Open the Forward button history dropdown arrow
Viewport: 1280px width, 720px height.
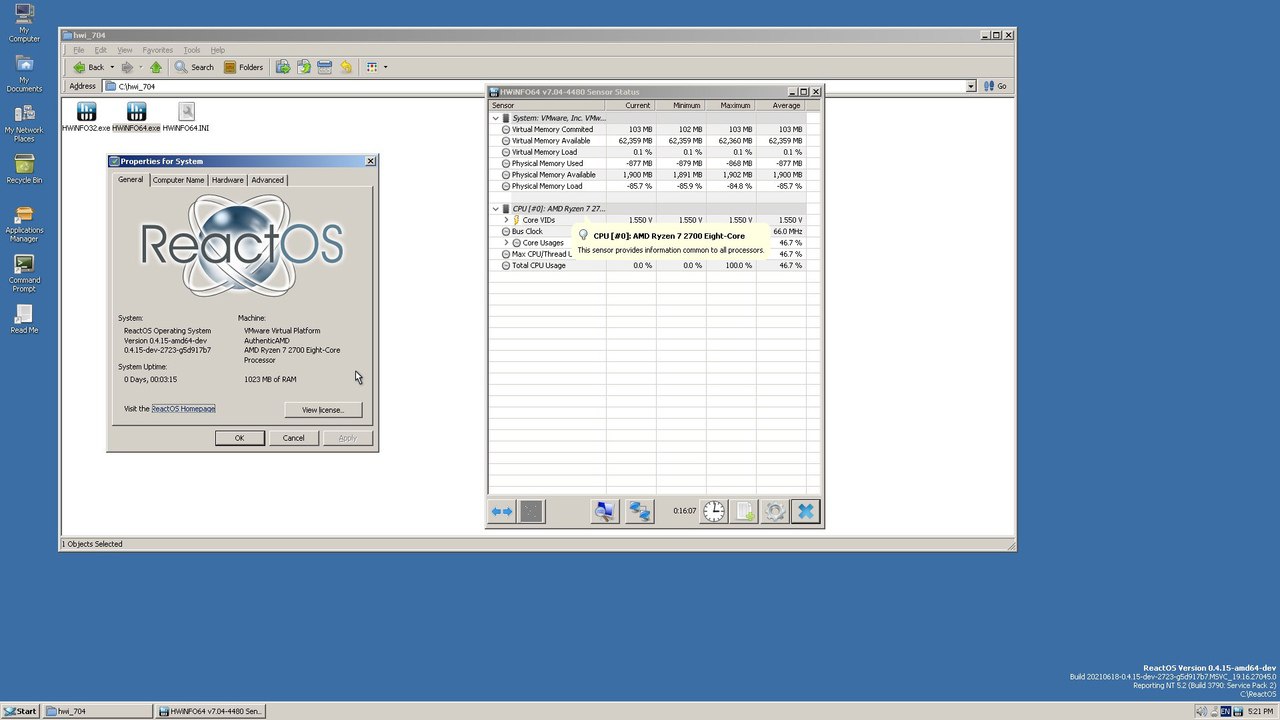(140, 67)
